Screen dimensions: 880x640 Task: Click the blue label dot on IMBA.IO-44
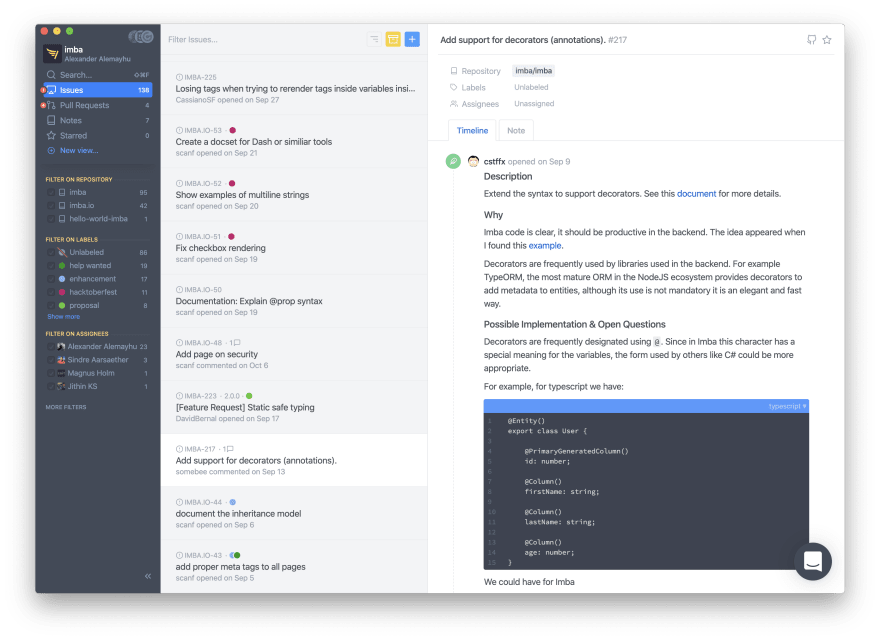(232, 502)
